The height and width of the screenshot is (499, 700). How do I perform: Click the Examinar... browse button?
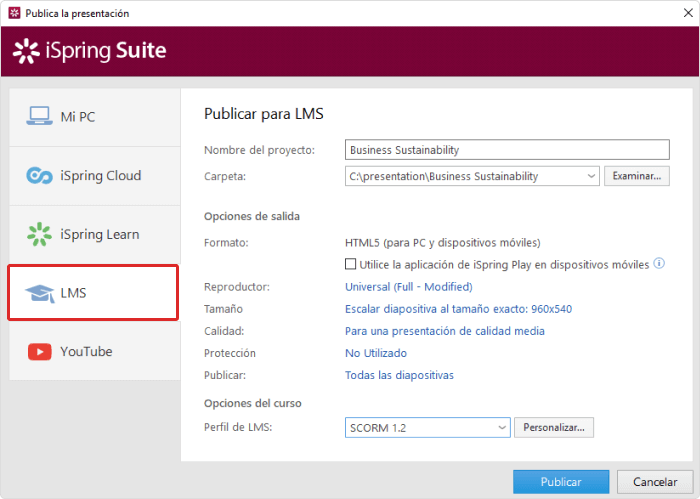point(637,176)
